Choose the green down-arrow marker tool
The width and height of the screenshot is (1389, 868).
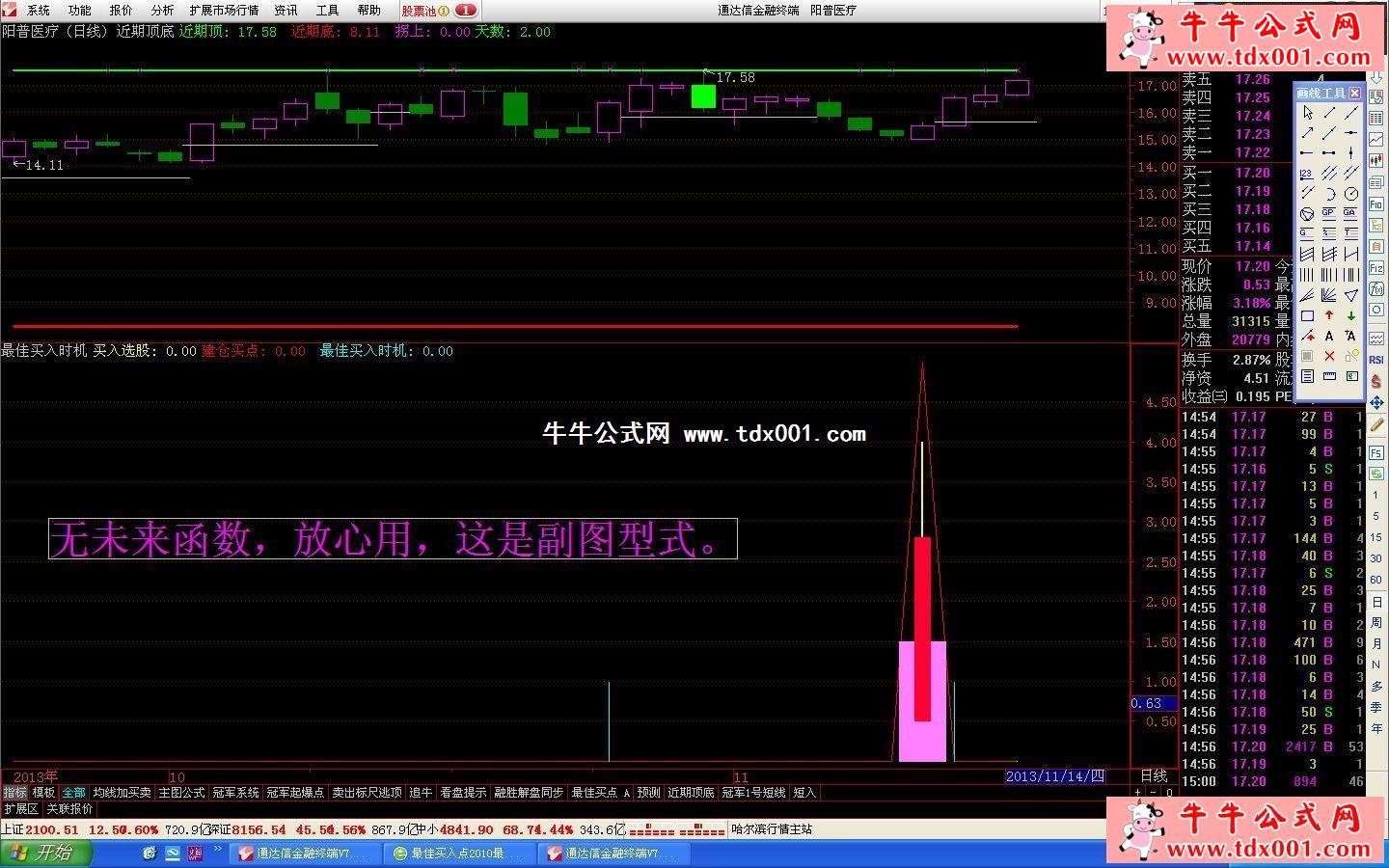point(1351,315)
